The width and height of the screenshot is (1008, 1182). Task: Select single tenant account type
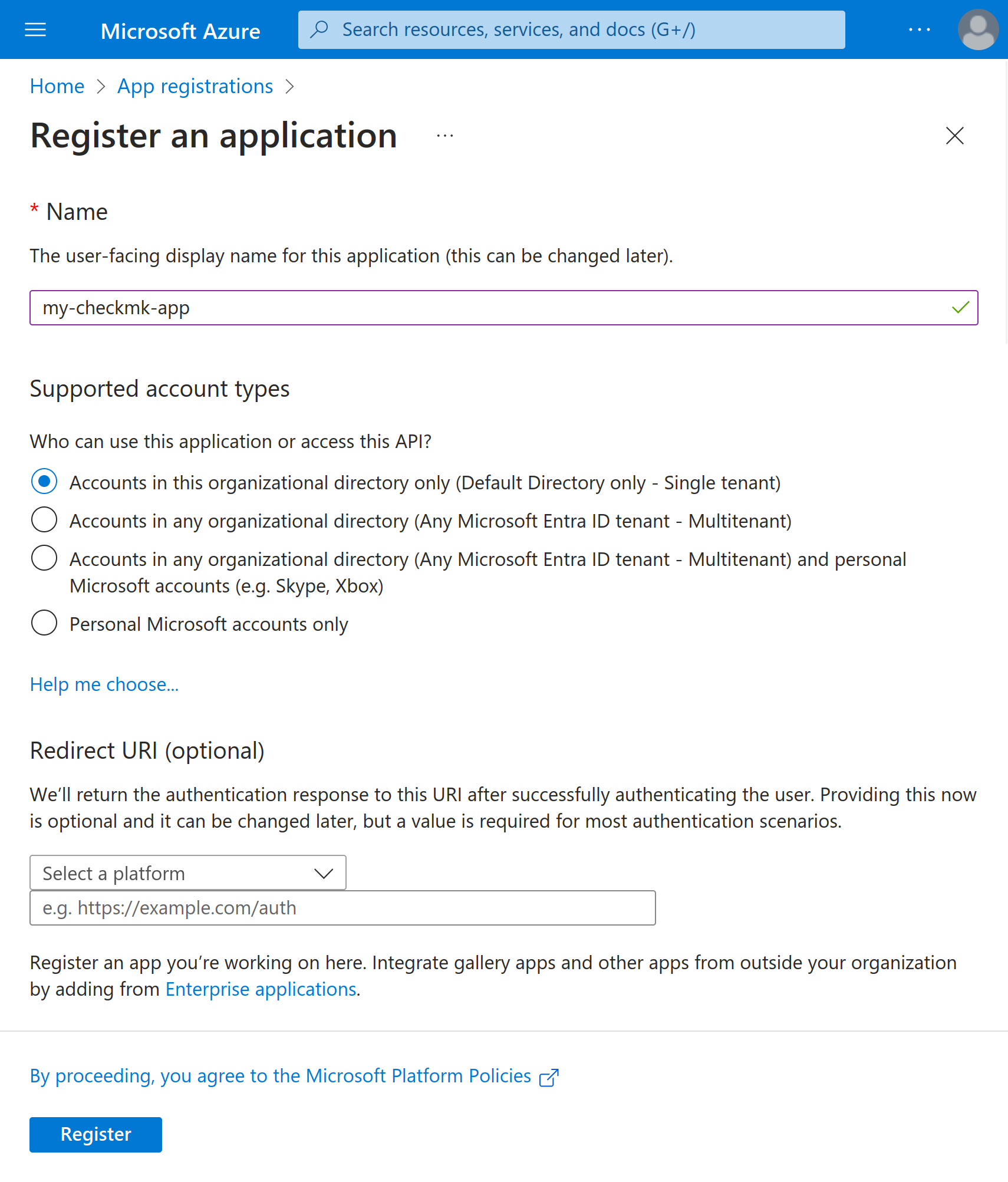click(44, 482)
